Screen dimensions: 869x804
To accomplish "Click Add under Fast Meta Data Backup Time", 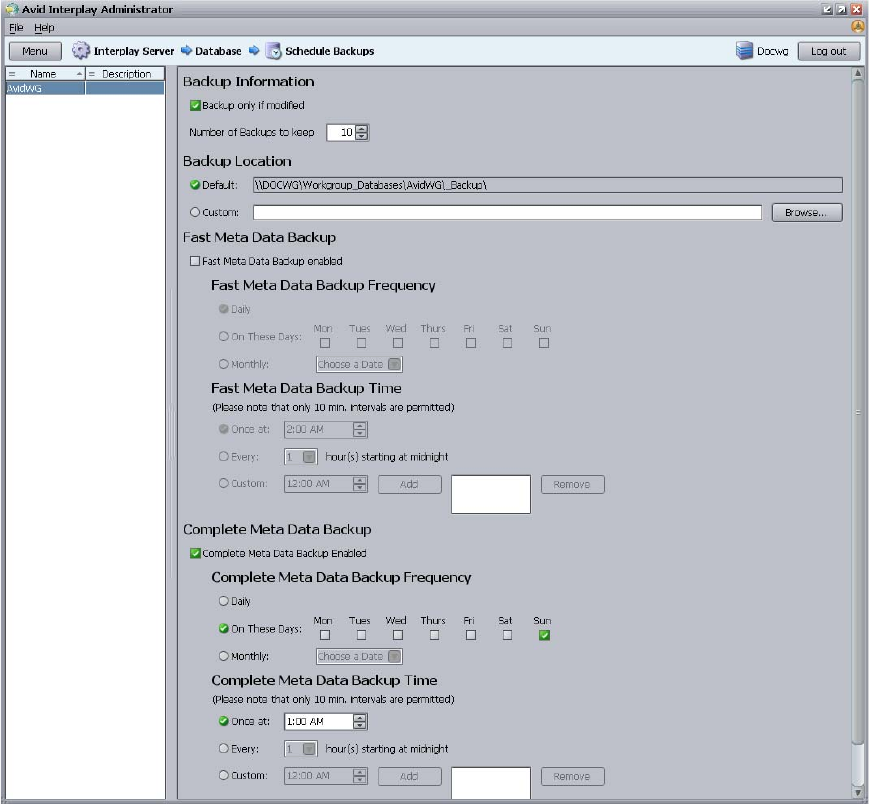I will coord(410,484).
